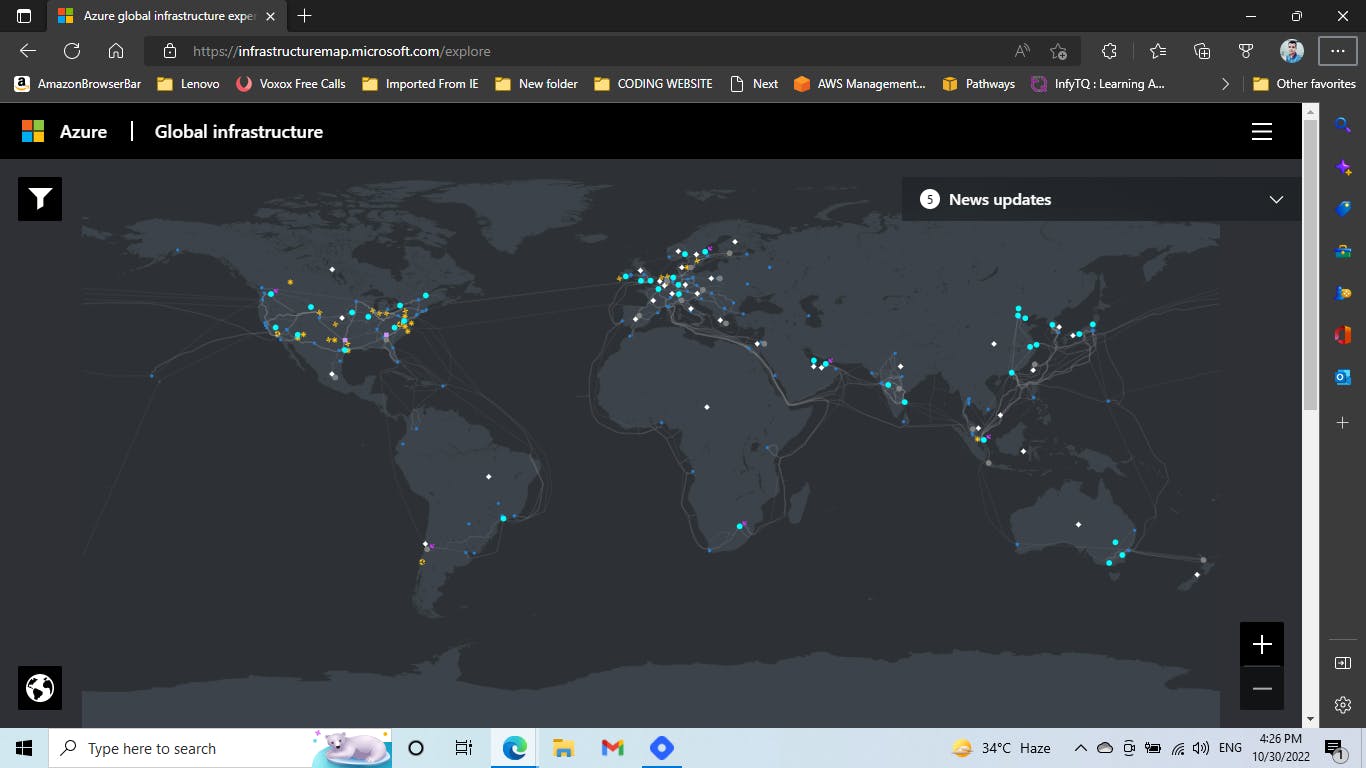1366x768 pixels.
Task: Open Imported From IE folder
Action: click(420, 84)
